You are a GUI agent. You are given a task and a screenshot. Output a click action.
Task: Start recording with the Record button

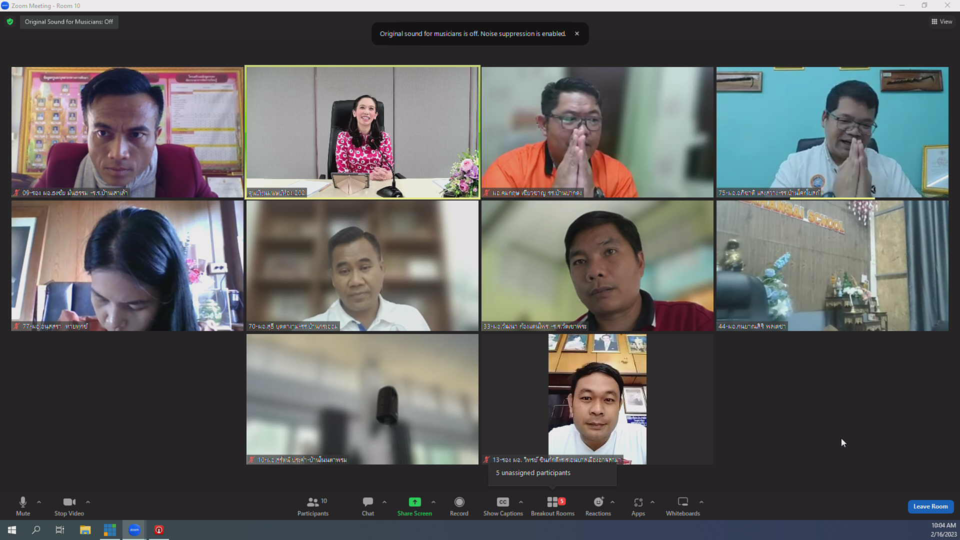(x=459, y=505)
